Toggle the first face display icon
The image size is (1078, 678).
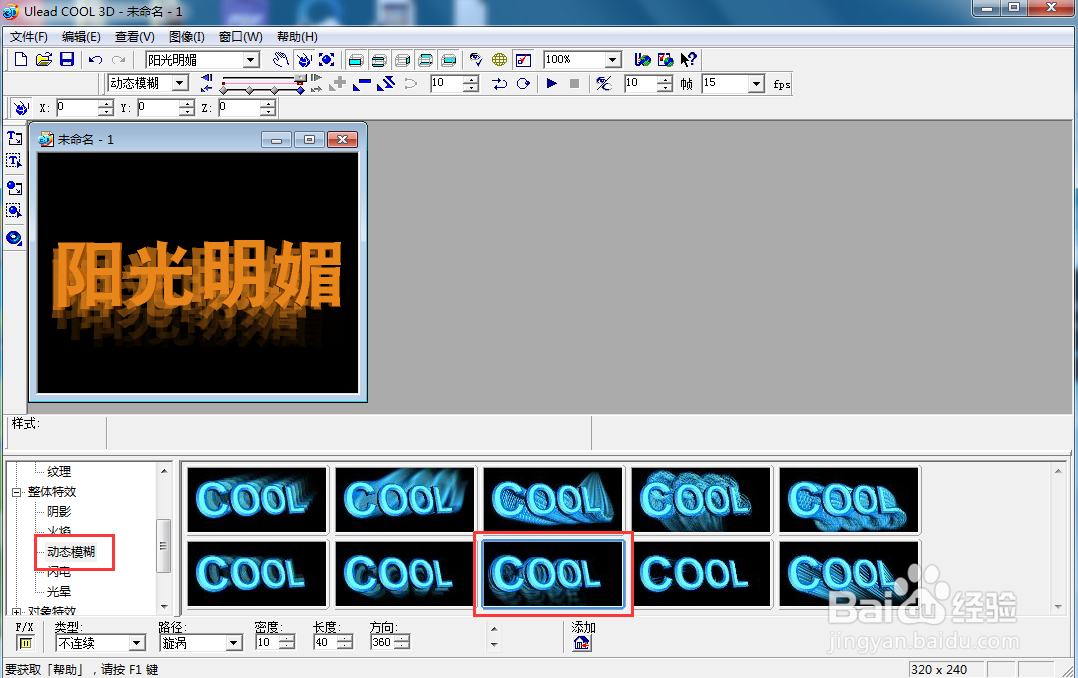pos(355,61)
